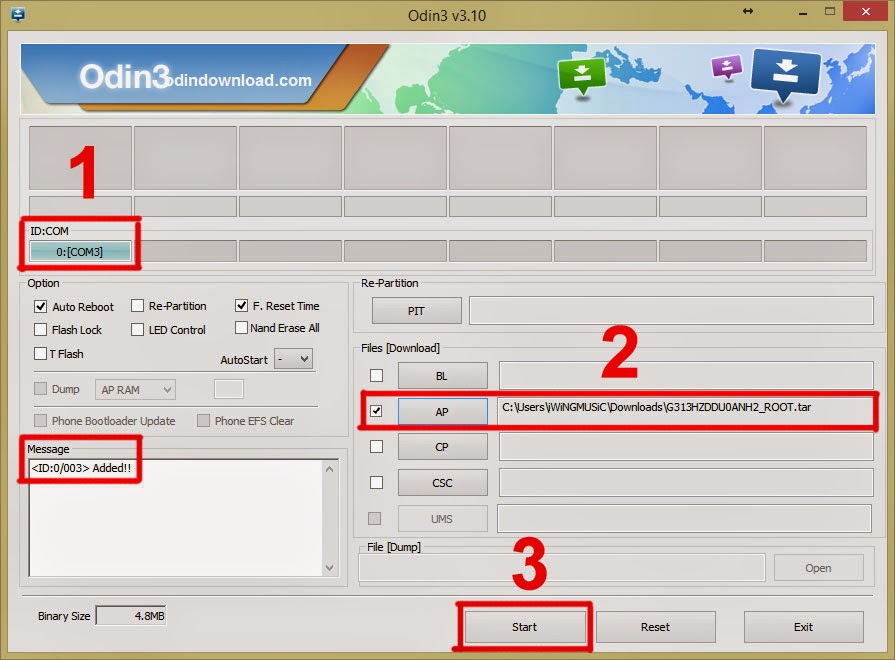This screenshot has width=895, height=660.
Task: Click the purple download bubble in banner
Action: (727, 68)
